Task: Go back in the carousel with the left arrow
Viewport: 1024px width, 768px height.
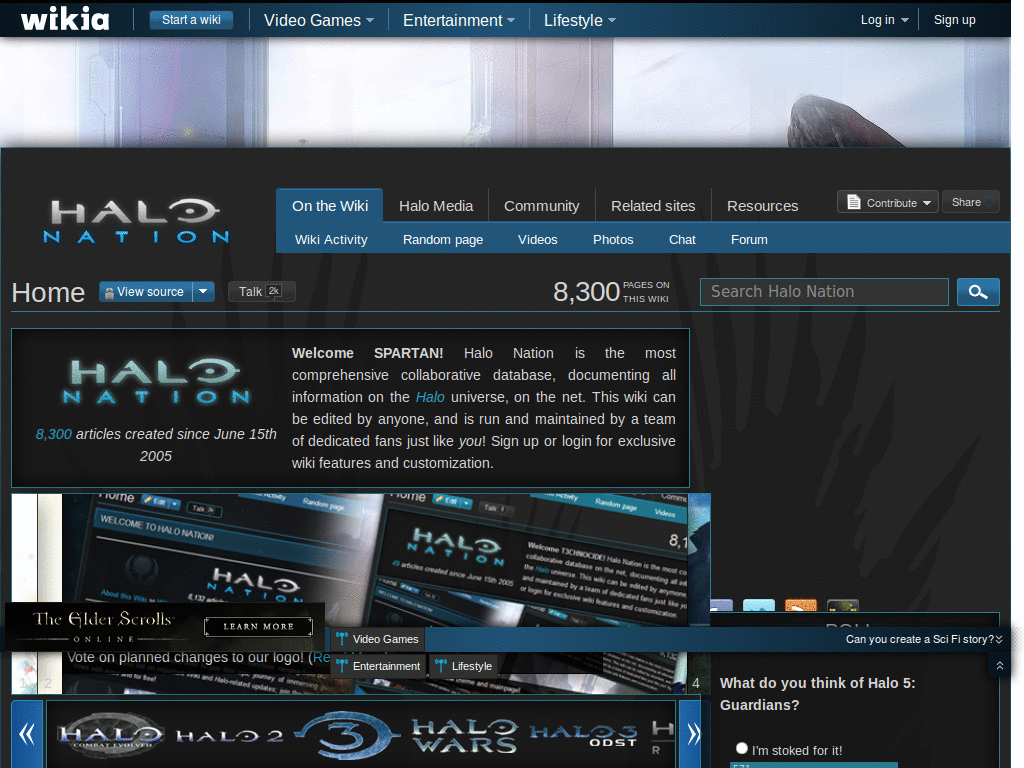Action: click(x=27, y=733)
